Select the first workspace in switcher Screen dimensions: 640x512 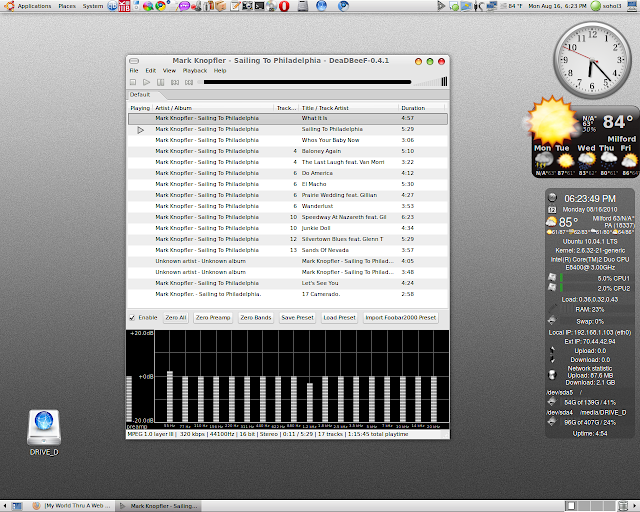coord(571,506)
